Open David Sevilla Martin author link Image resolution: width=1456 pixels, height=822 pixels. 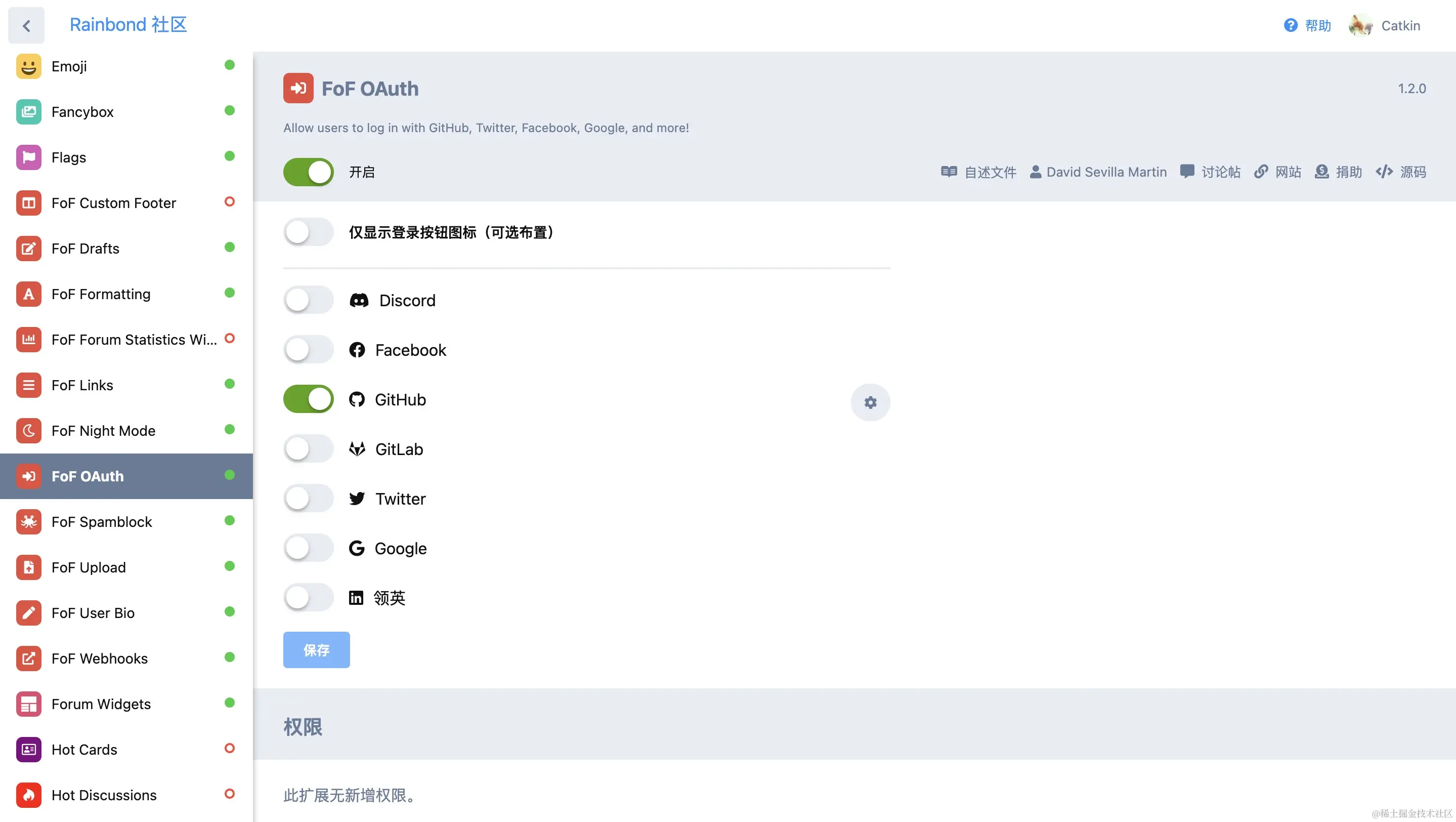coord(1098,172)
